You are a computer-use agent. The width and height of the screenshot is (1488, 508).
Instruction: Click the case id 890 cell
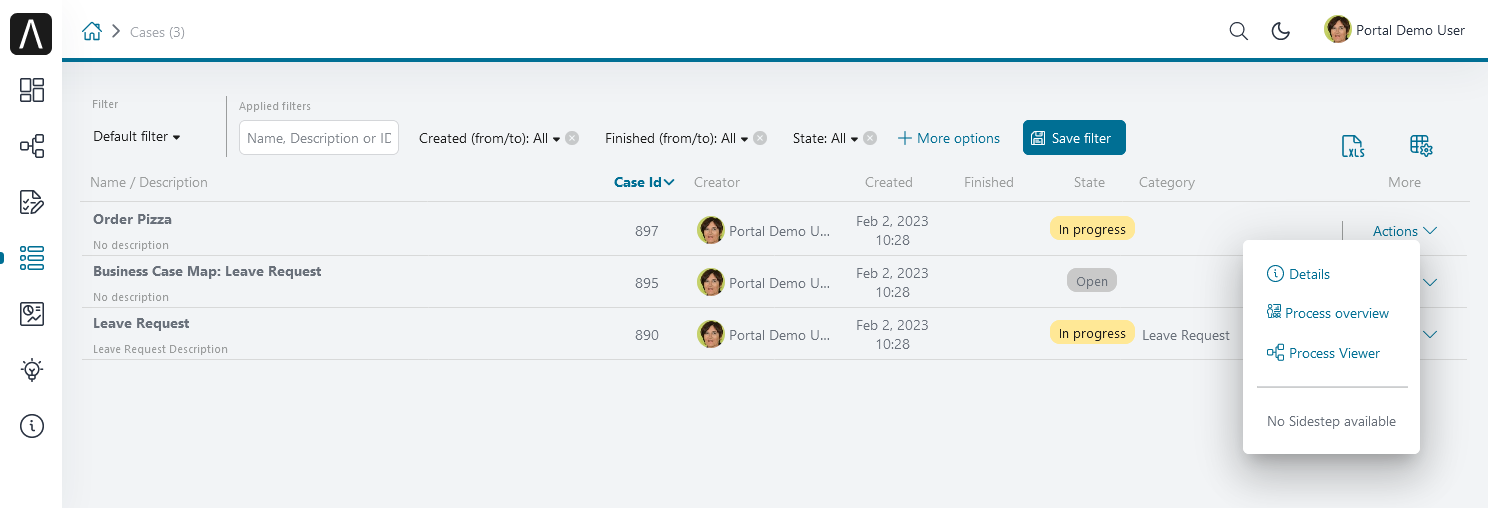click(647, 335)
